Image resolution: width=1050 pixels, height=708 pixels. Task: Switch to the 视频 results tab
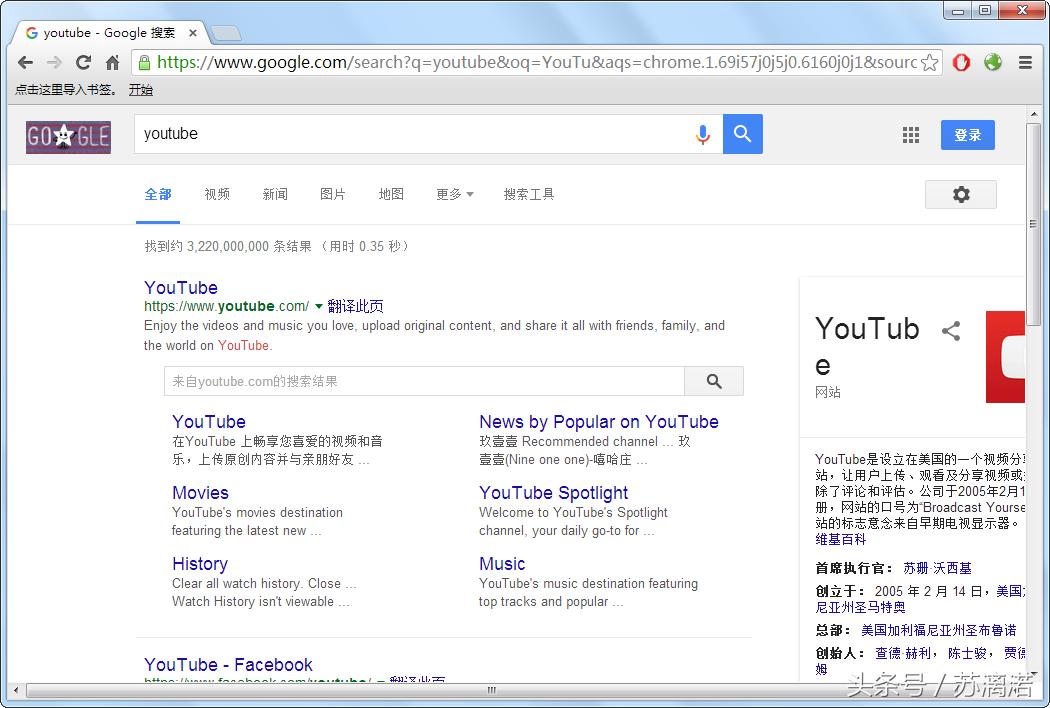pos(217,194)
